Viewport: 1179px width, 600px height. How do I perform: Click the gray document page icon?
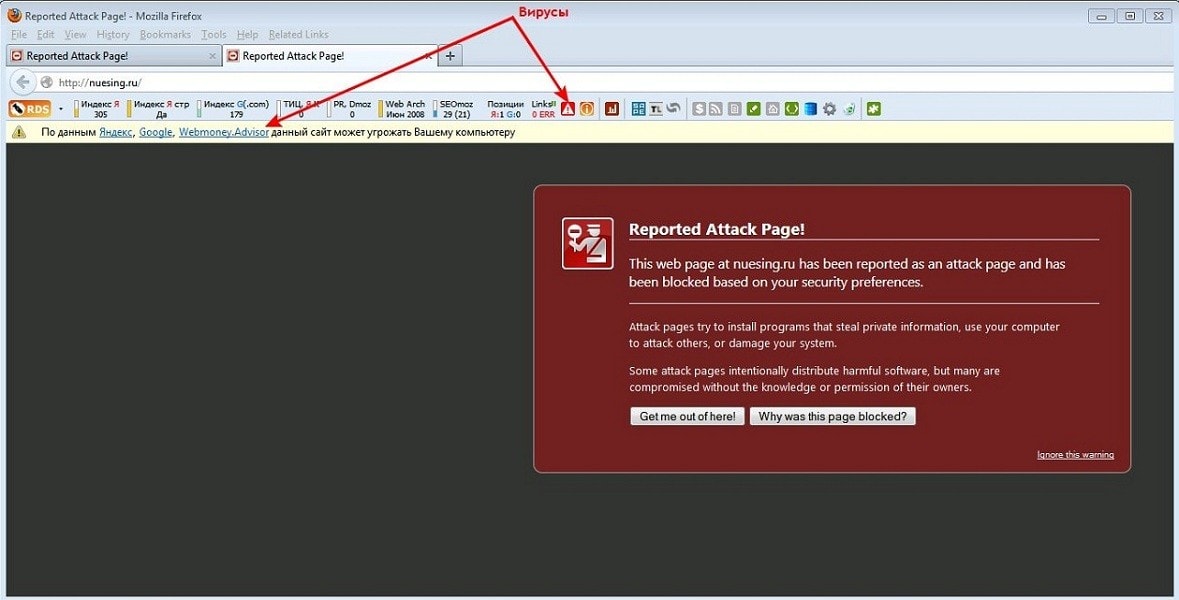[x=735, y=109]
